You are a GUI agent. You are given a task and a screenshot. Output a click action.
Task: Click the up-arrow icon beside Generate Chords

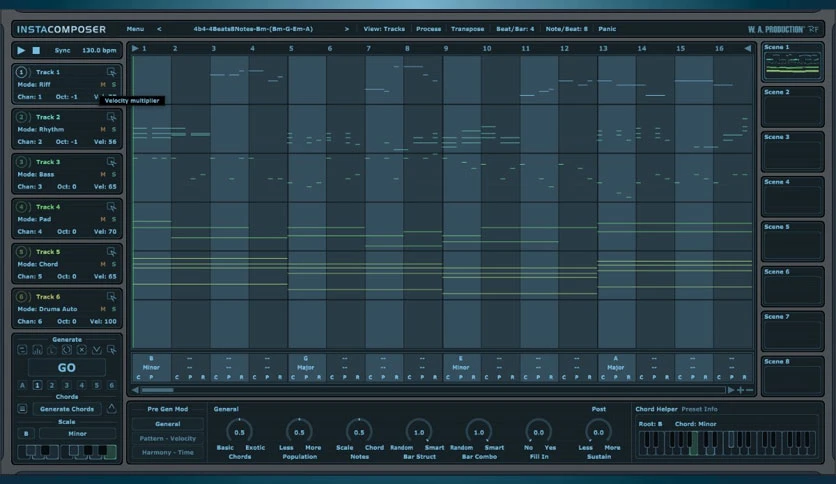[x=111, y=408]
